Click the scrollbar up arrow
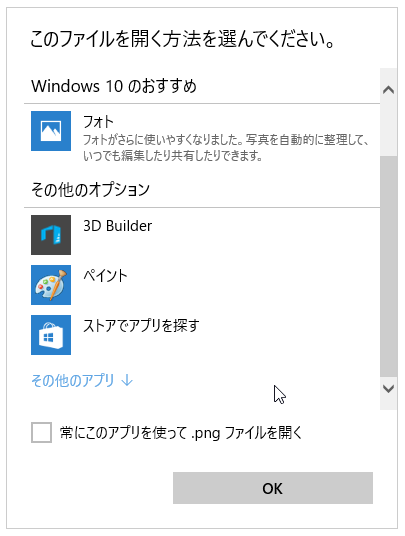This screenshot has width=405, height=536. point(389,90)
